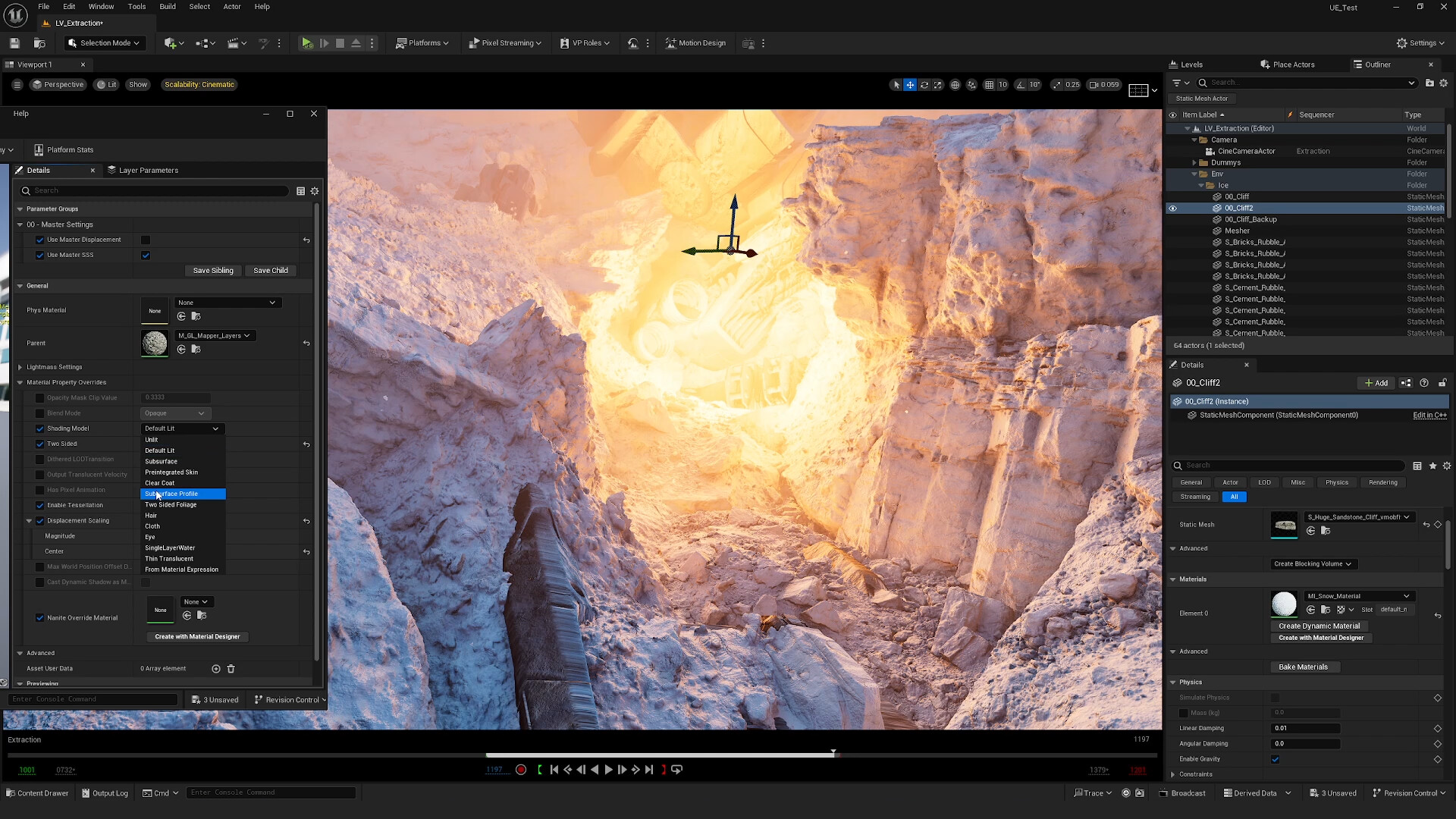Viewport: 1456px width, 819px height.
Task: Click the Save Sibling button
Action: click(x=213, y=271)
